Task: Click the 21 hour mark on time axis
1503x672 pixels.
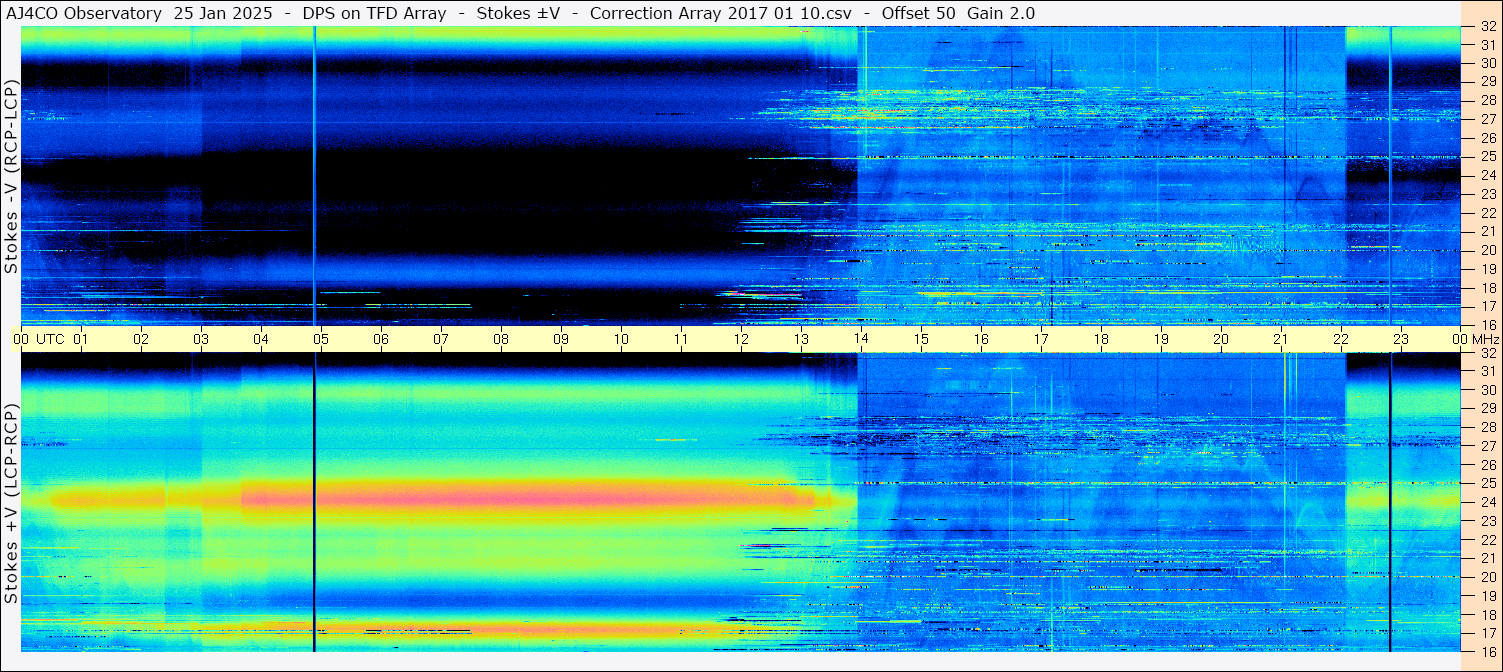Action: point(1281,339)
